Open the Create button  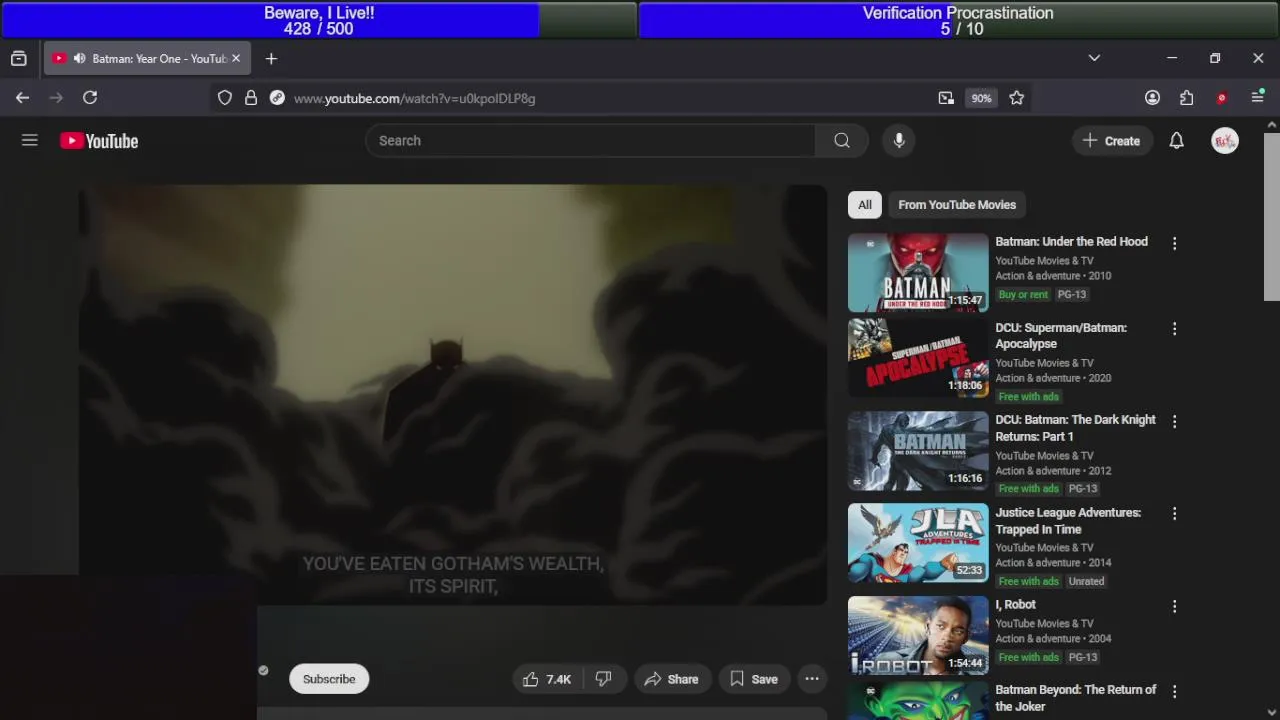[1112, 141]
